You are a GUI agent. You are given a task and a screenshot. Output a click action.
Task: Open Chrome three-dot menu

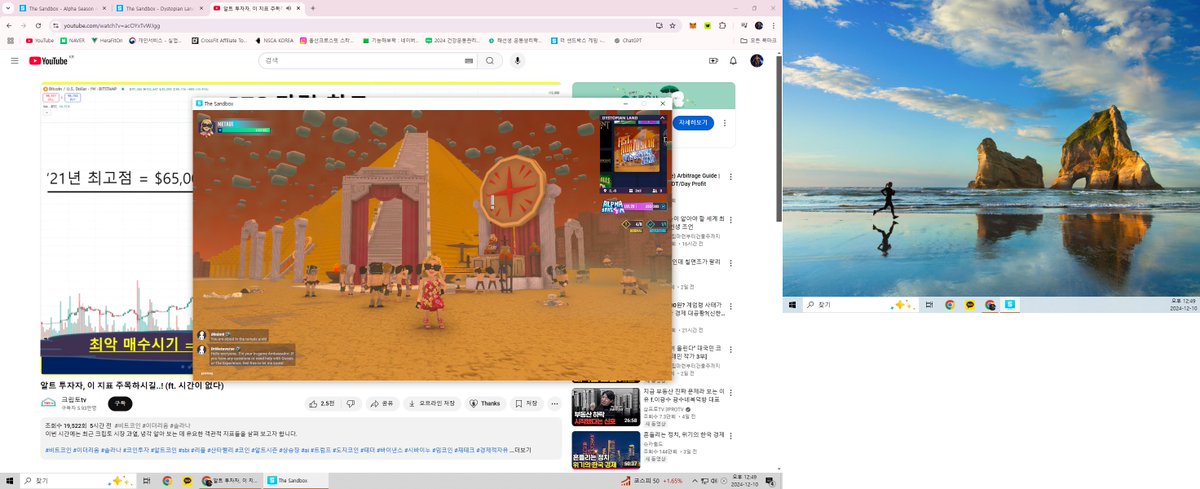[x=775, y=25]
